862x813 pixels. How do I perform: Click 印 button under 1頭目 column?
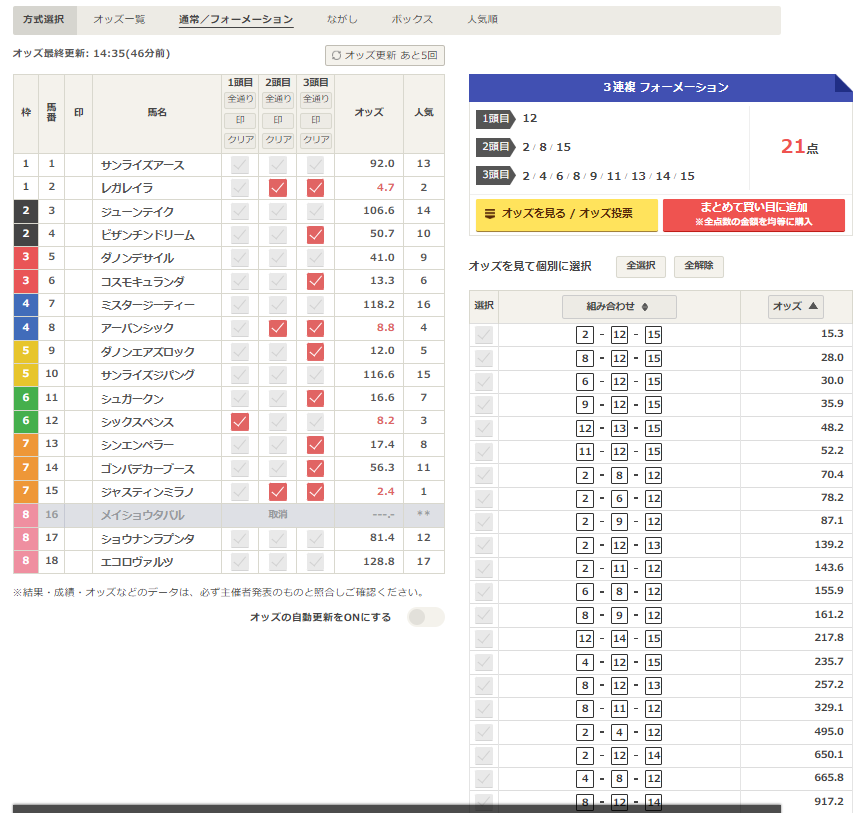[x=240, y=120]
